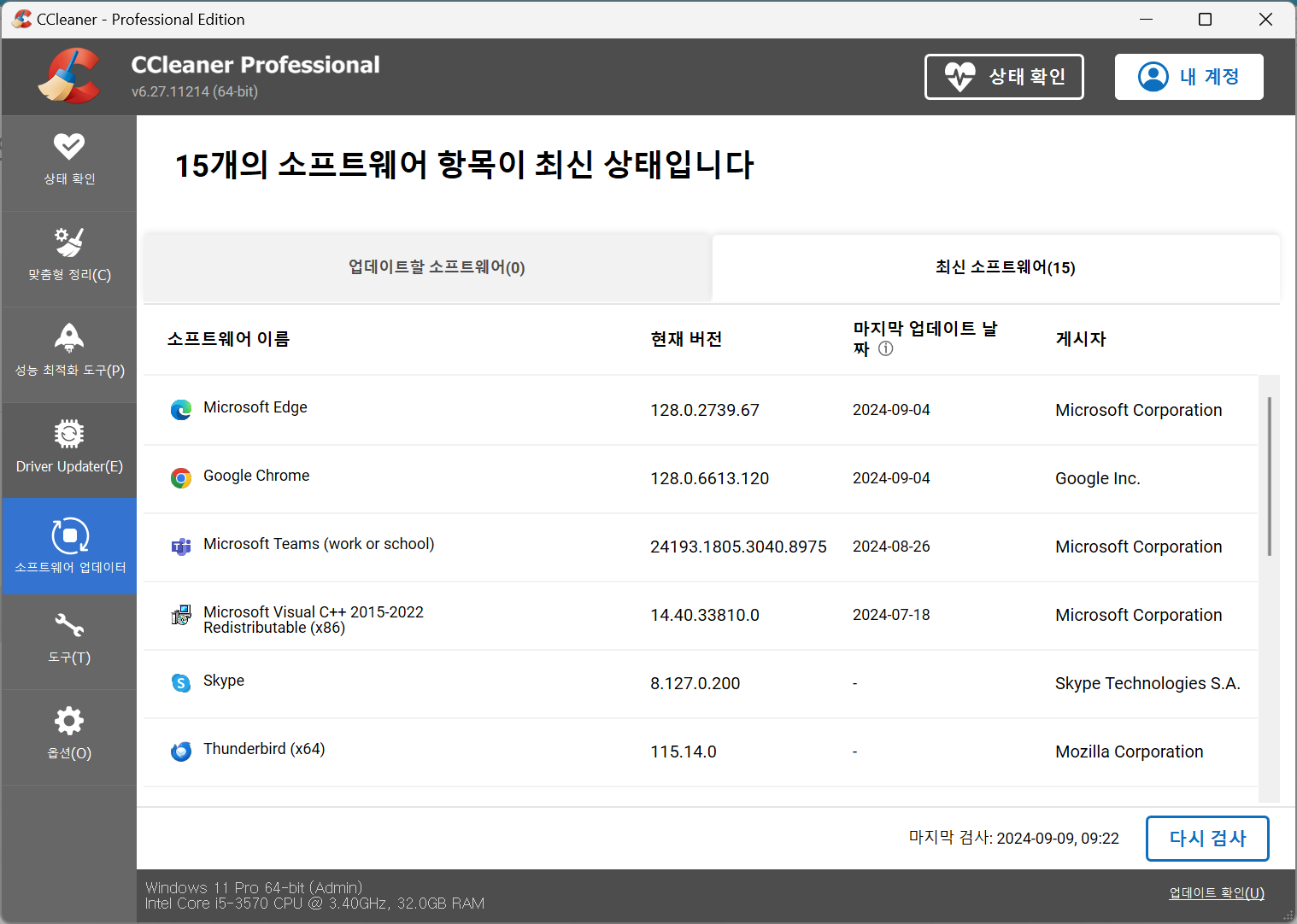Image resolution: width=1297 pixels, height=924 pixels.
Task: Click publisher Skype Technologies S.A. cell
Action: [1147, 683]
